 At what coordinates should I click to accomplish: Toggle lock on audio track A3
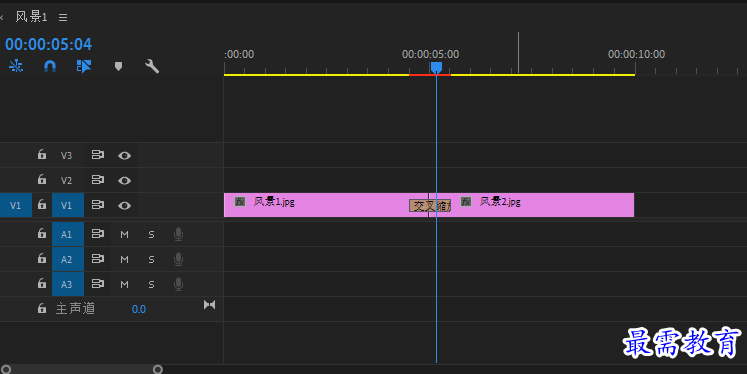(x=42, y=283)
